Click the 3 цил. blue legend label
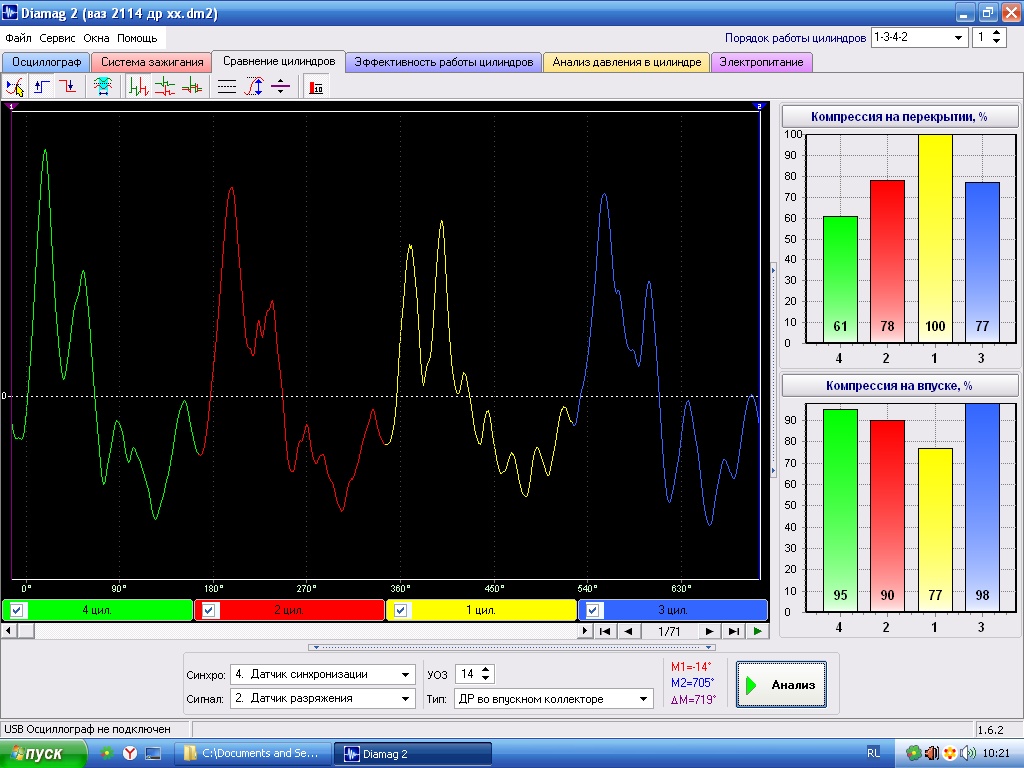Viewport: 1024px width, 768px height. (673, 610)
